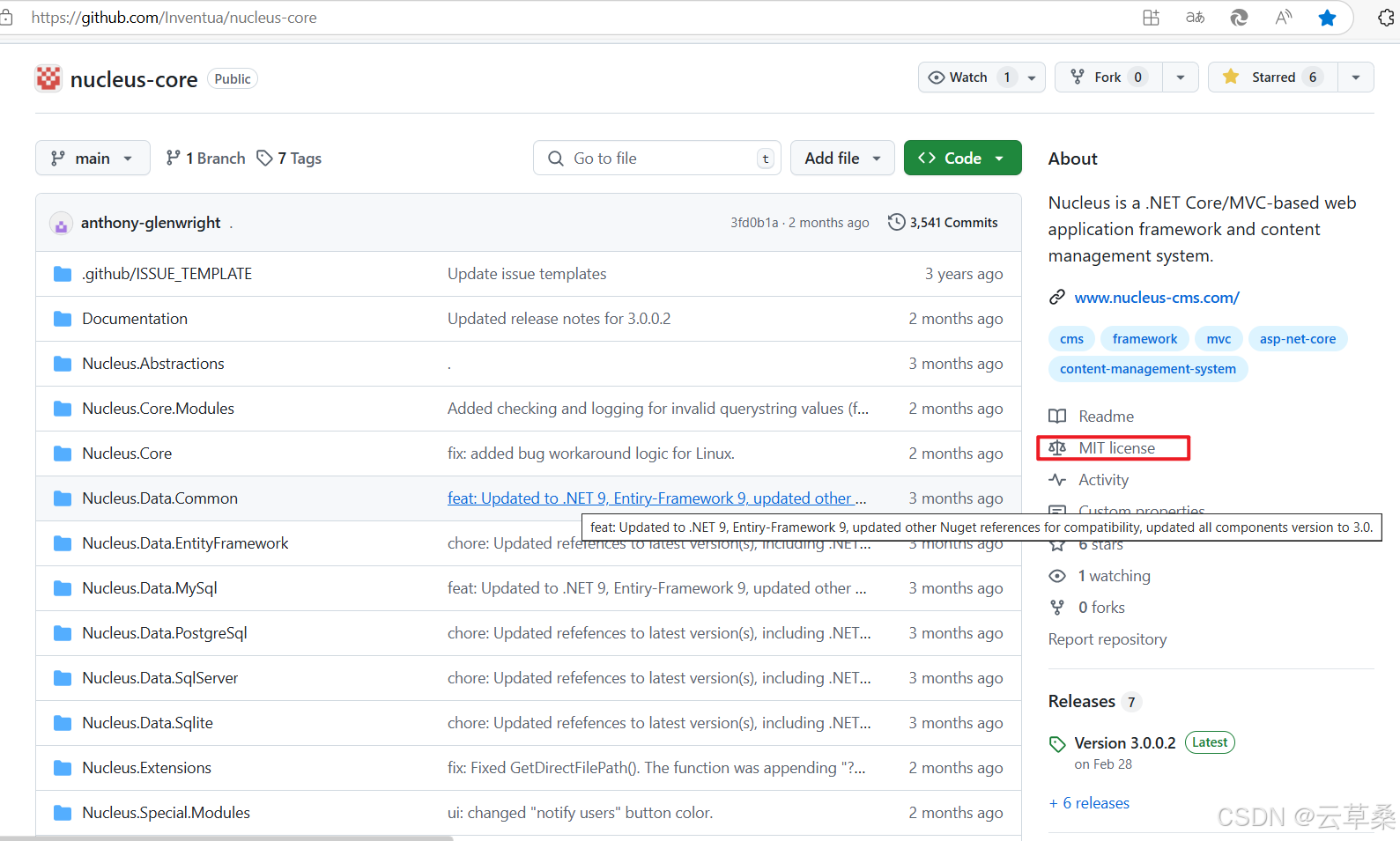Screen dimensions: 1400x841
Task: Click the tag icon beside Version 3.0.0.2
Action: point(1057,744)
